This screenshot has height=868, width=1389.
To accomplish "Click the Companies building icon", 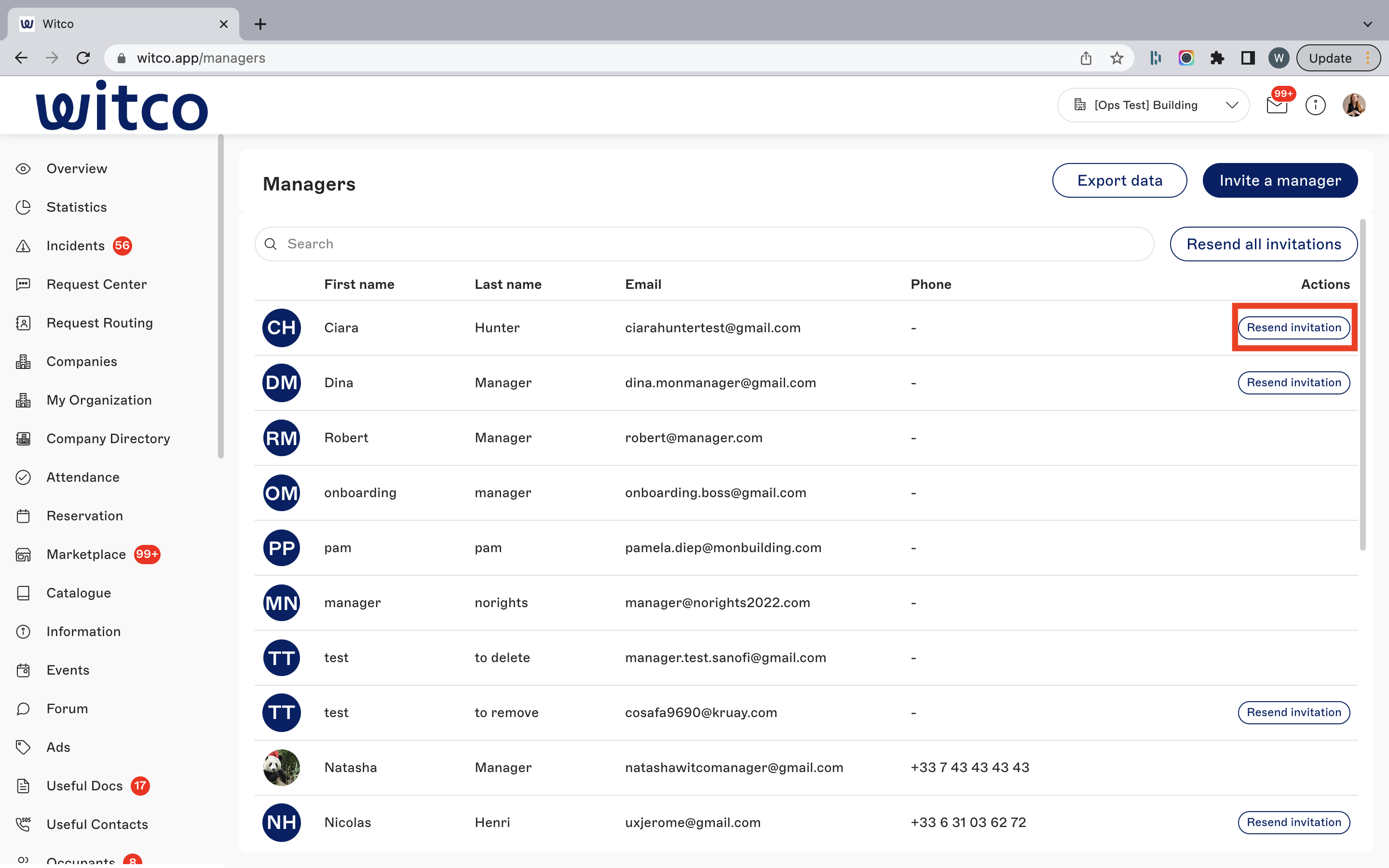I will 23,362.
